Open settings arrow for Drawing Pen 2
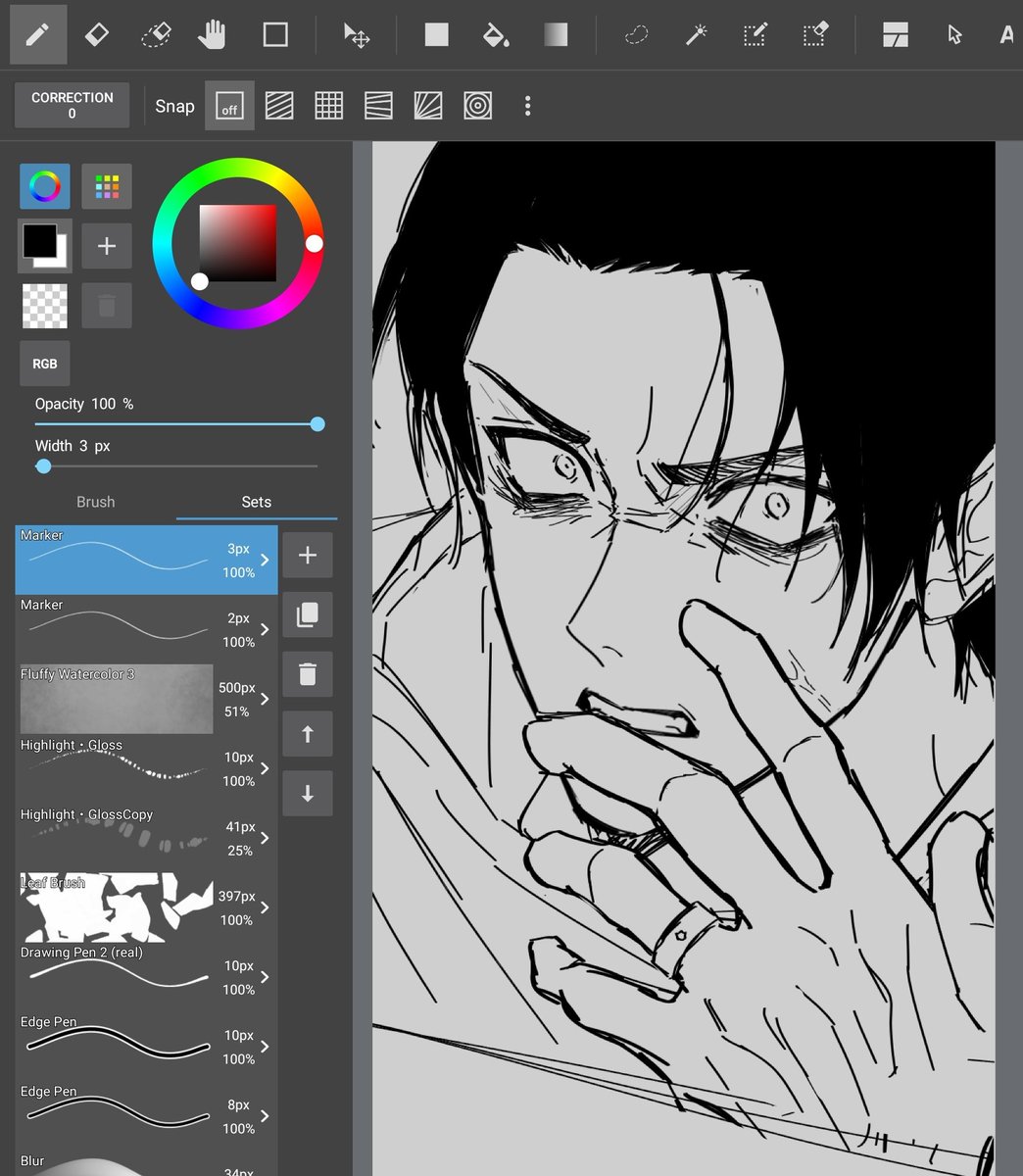The height and width of the screenshot is (1176, 1023). (x=265, y=977)
